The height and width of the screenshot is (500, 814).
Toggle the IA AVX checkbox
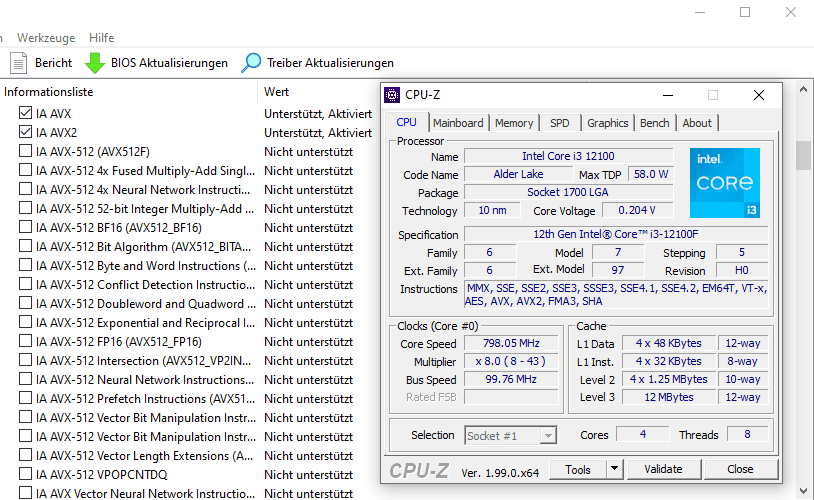pos(25,113)
